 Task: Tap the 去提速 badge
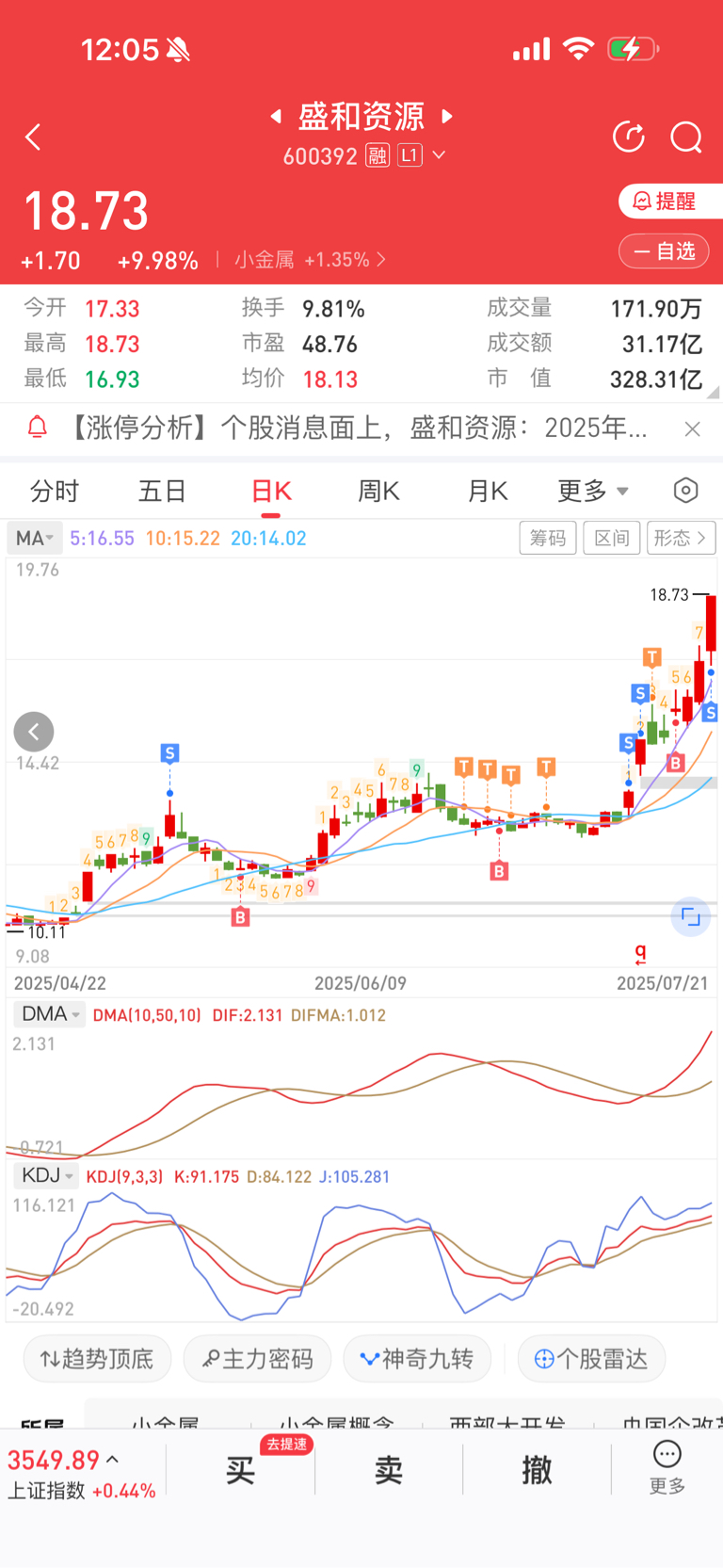[x=286, y=1445]
